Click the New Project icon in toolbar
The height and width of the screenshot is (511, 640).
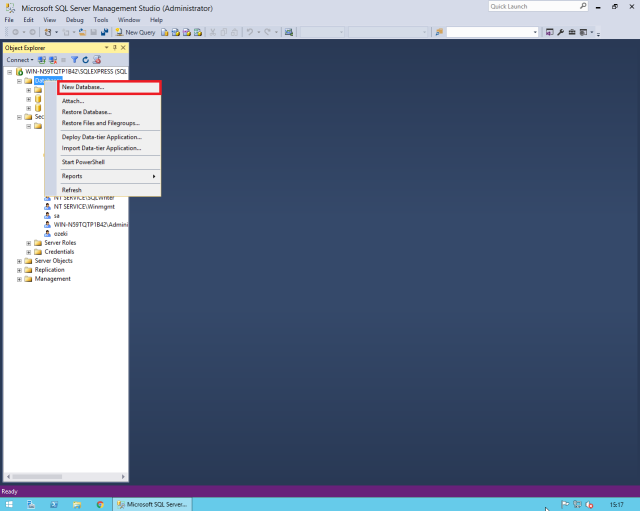48,32
